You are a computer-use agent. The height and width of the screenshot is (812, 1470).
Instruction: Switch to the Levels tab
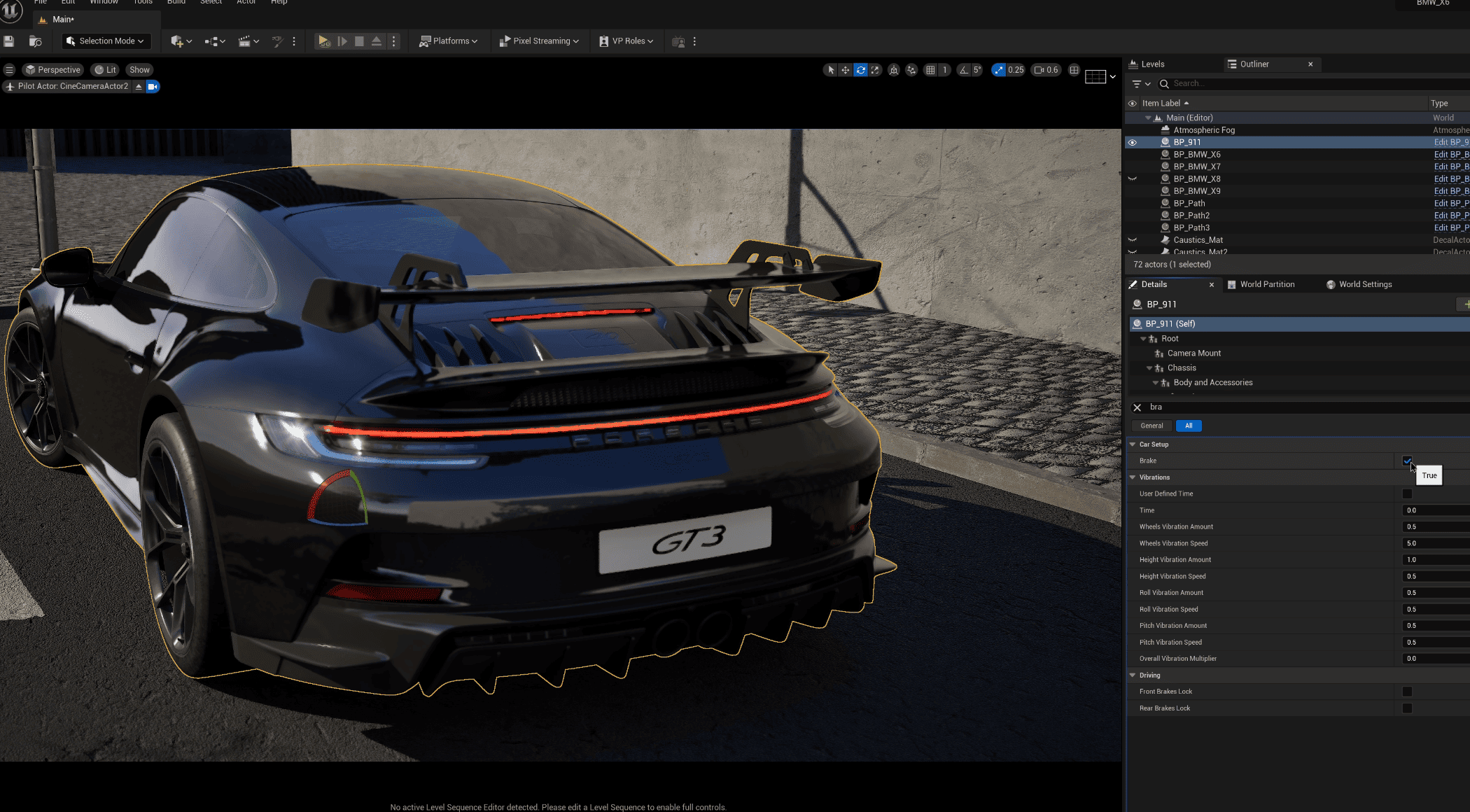(x=1147, y=64)
